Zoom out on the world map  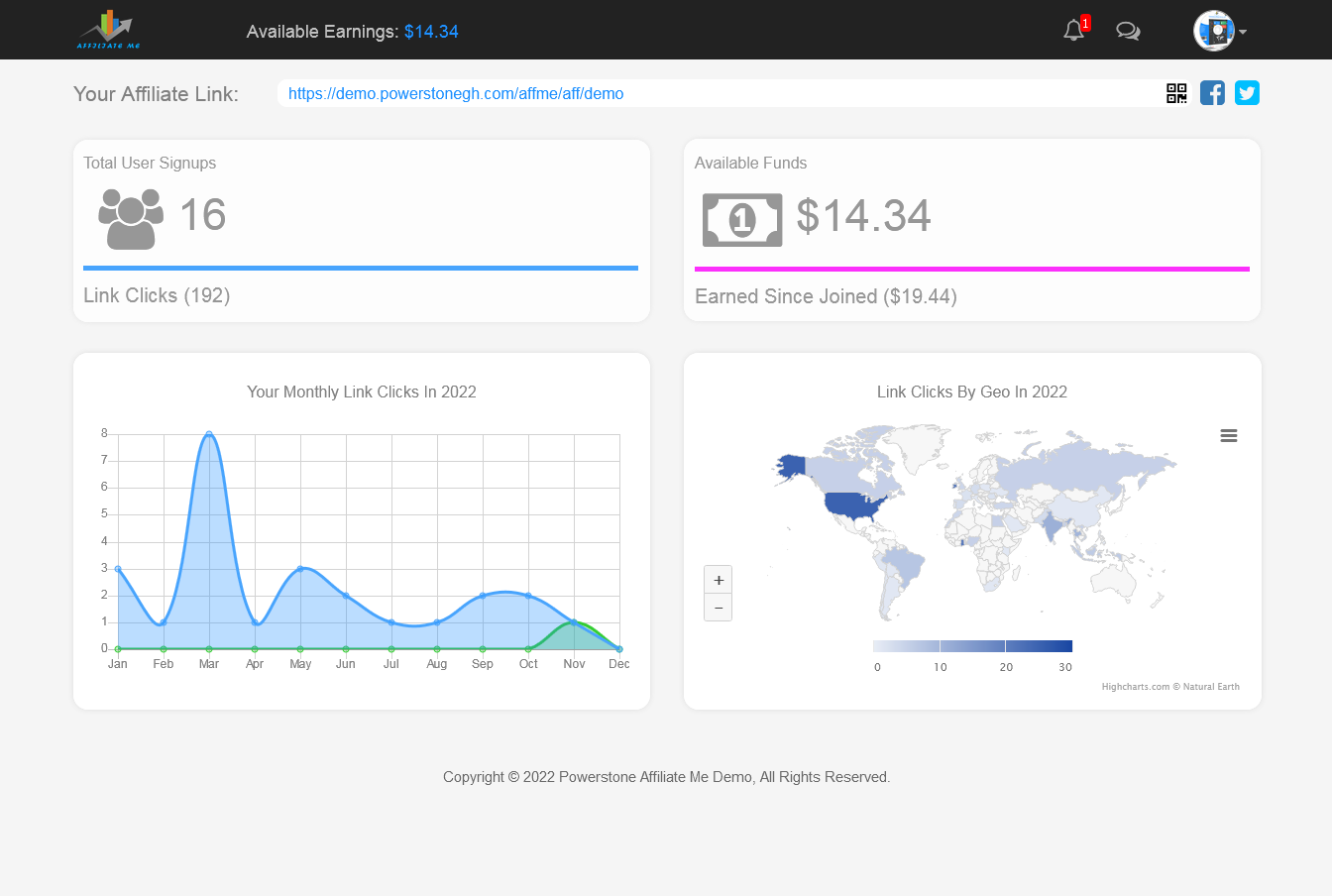pyautogui.click(x=719, y=608)
